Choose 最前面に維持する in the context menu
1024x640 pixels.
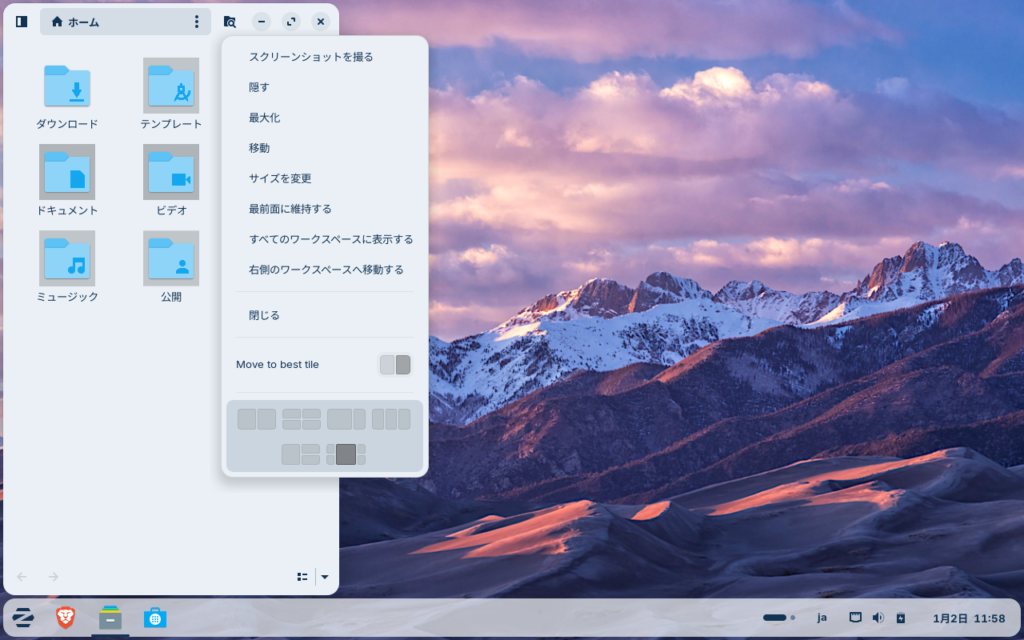(290, 209)
